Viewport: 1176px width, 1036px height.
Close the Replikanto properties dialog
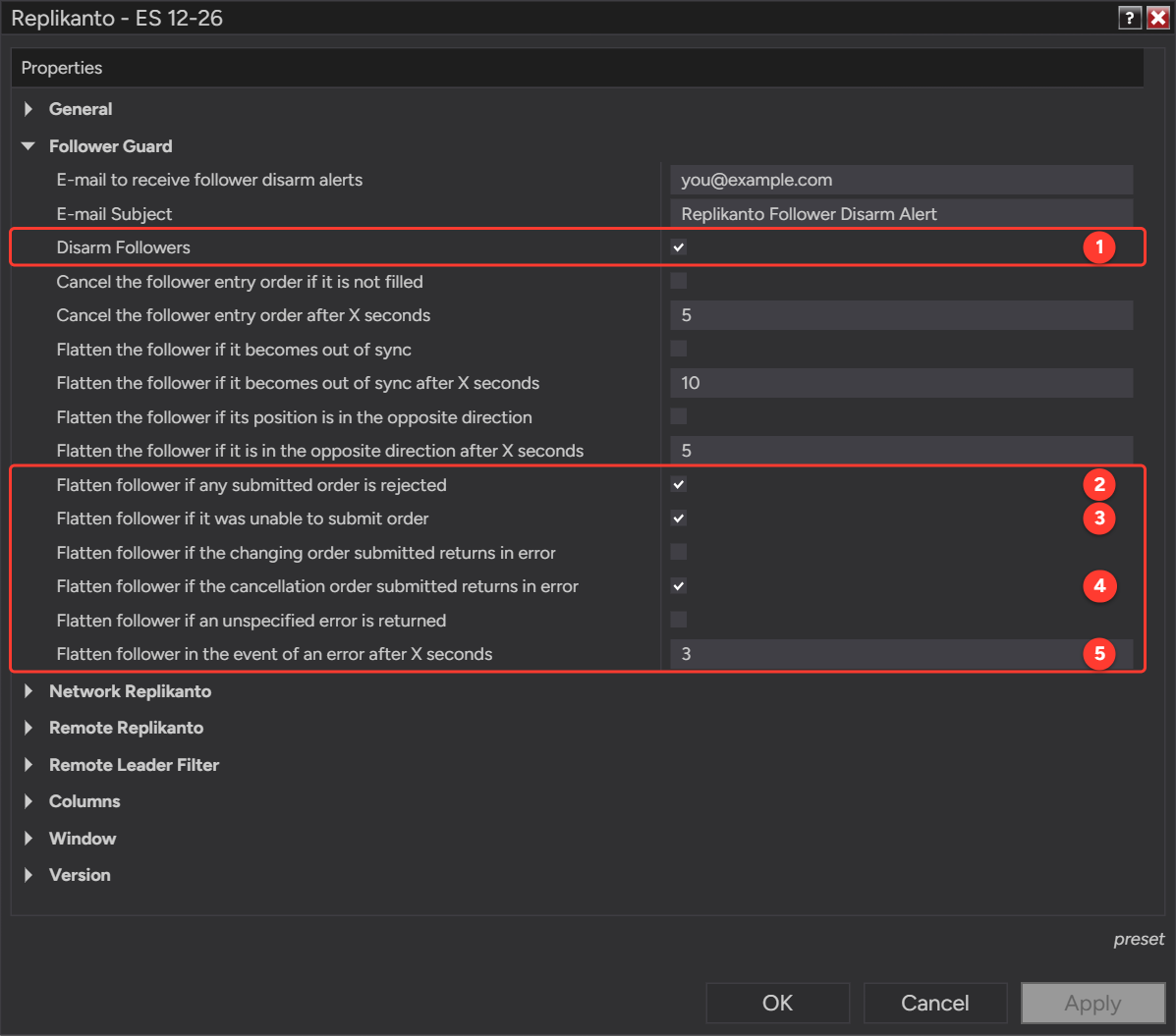pos(1158,18)
